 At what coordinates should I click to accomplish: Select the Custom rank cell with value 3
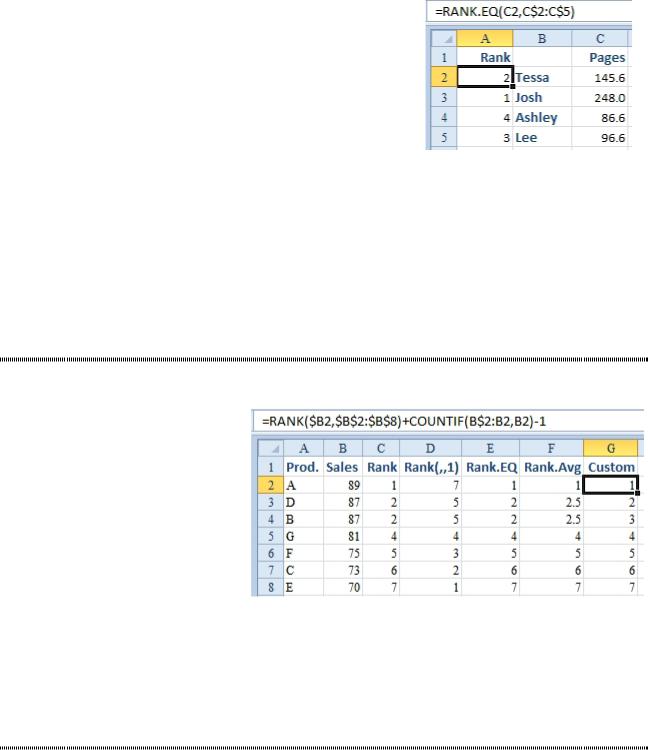611,519
